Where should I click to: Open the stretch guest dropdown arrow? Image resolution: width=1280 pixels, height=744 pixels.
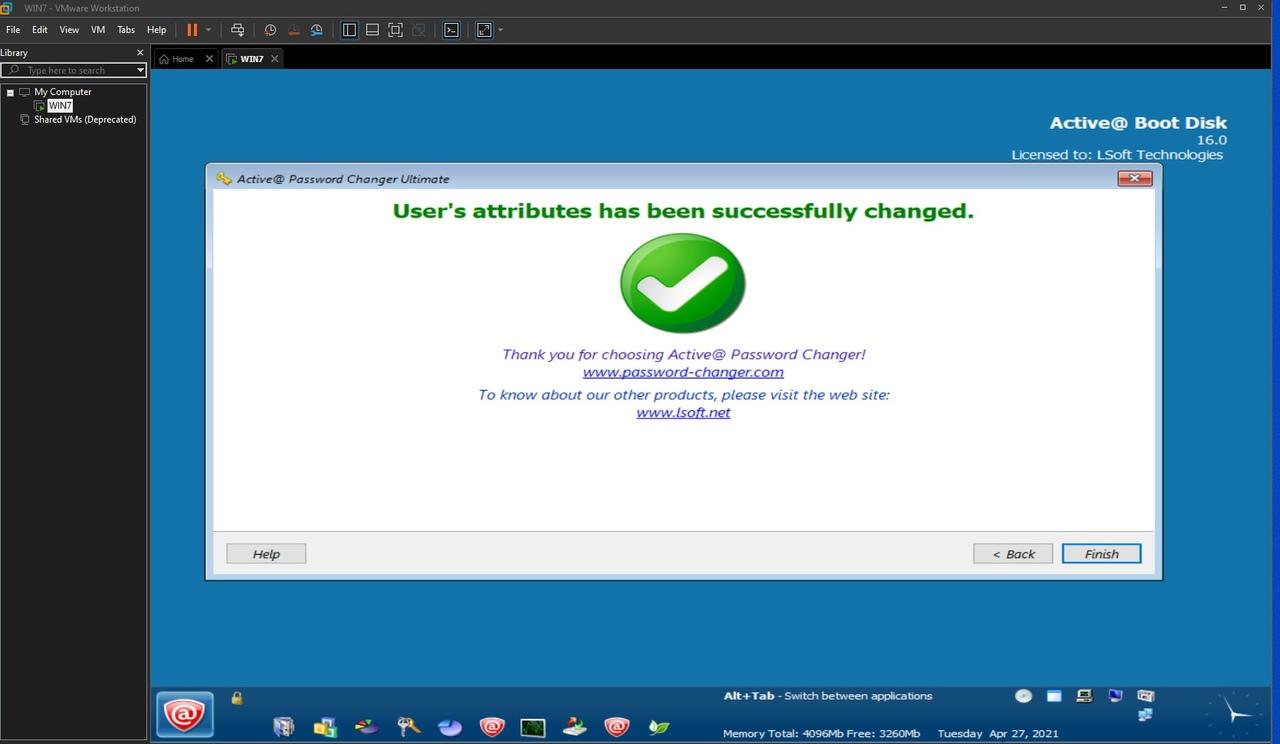(500, 30)
